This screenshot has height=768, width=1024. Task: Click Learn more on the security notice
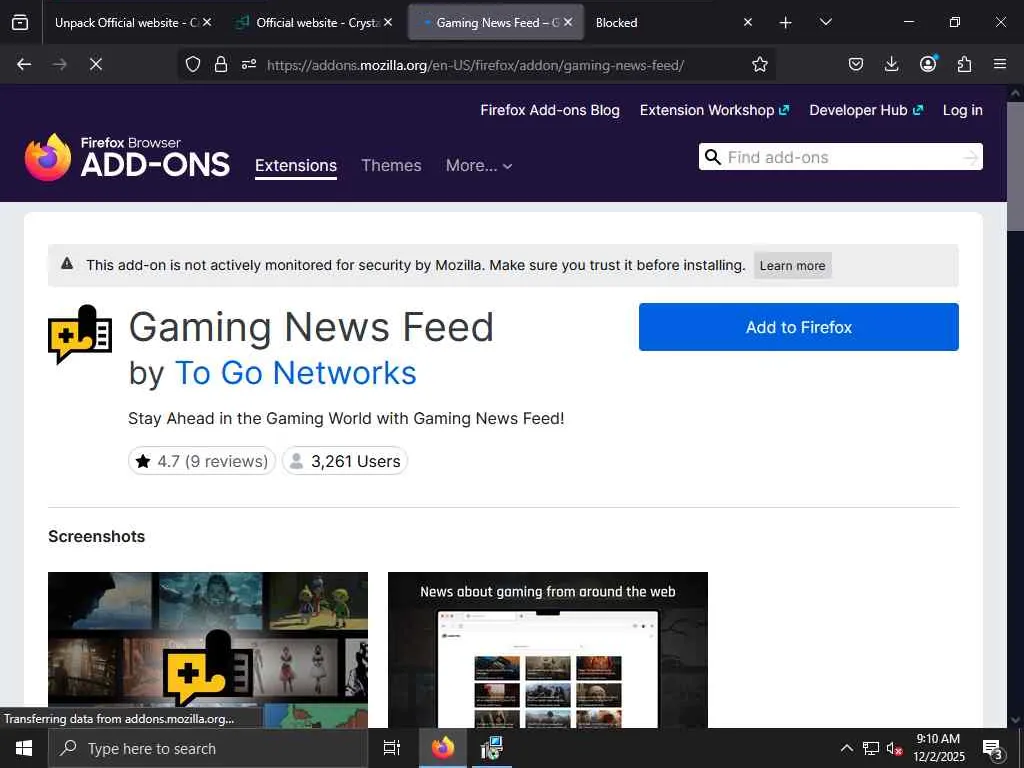792,266
